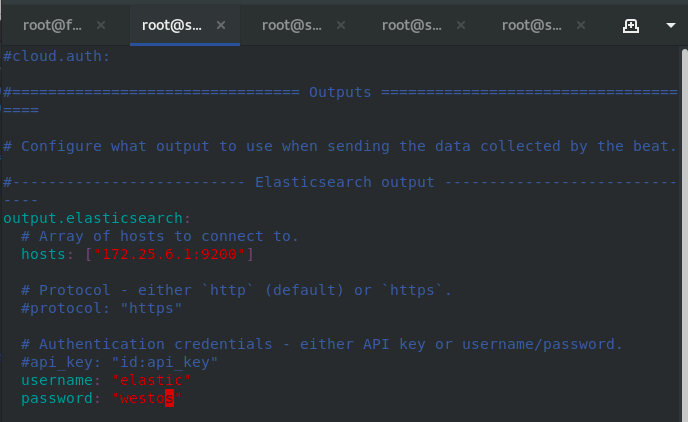Click the '# Configure what output to use' comment
The width and height of the screenshot is (688, 422).
coord(340,146)
